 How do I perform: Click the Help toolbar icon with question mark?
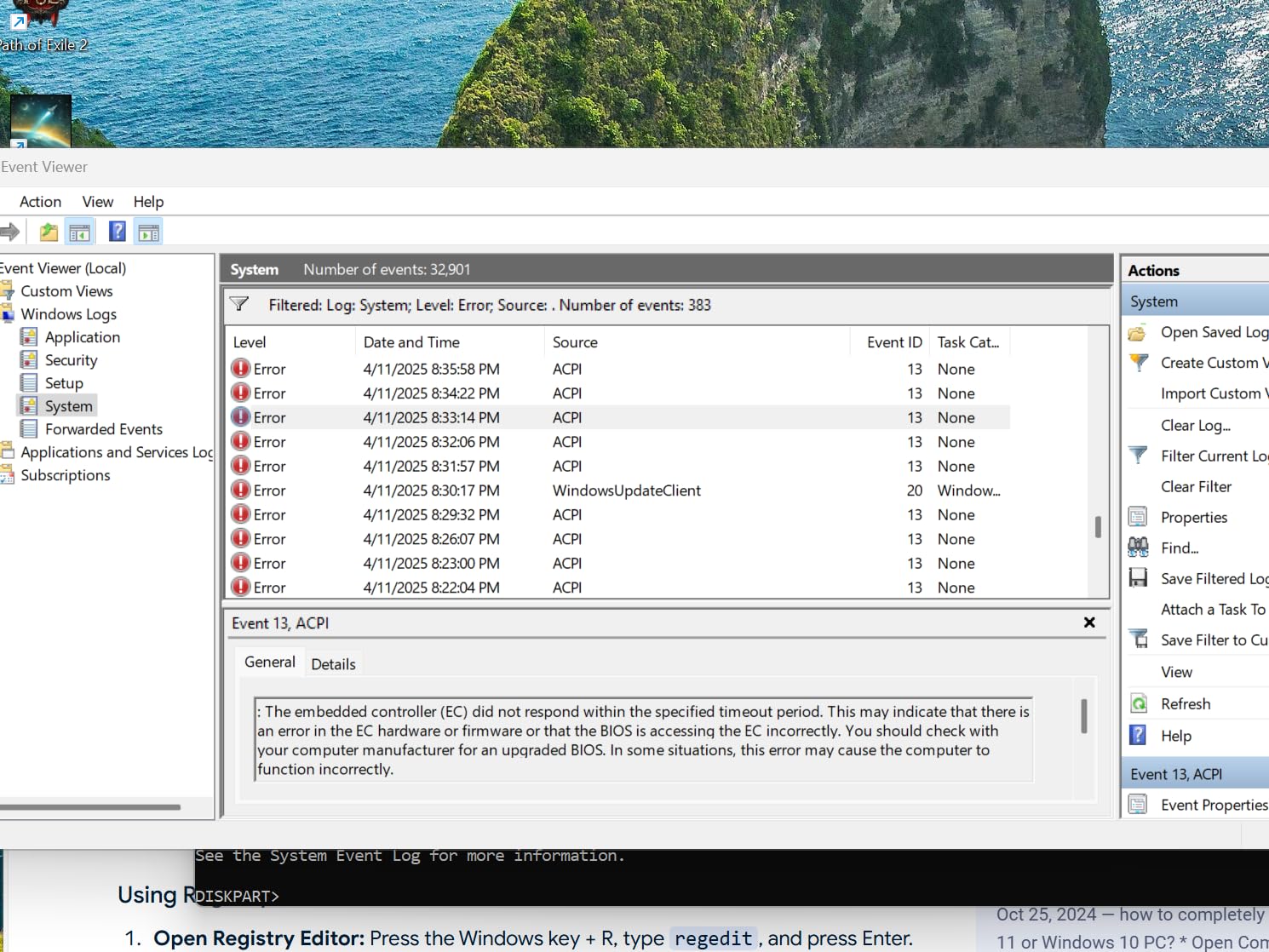tap(118, 232)
